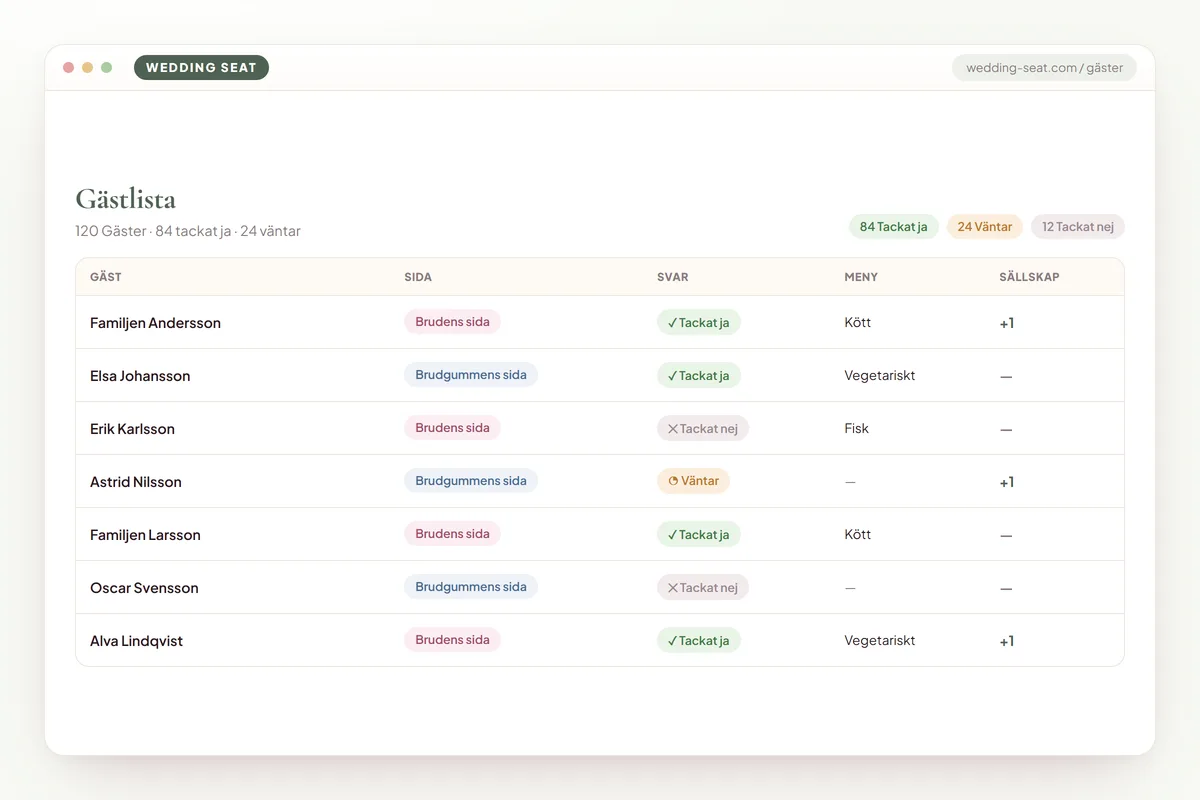Click Brudens sida tag for Alva Lindqvist

click(452, 640)
